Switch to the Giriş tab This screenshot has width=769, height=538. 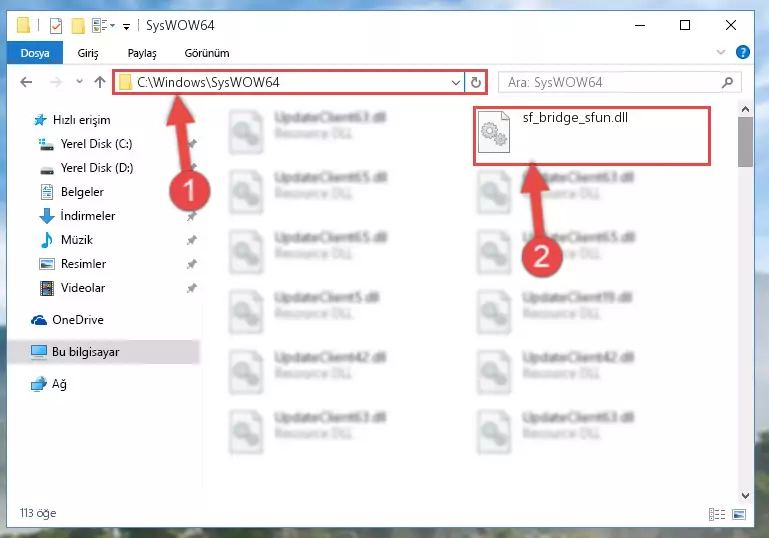(x=88, y=53)
